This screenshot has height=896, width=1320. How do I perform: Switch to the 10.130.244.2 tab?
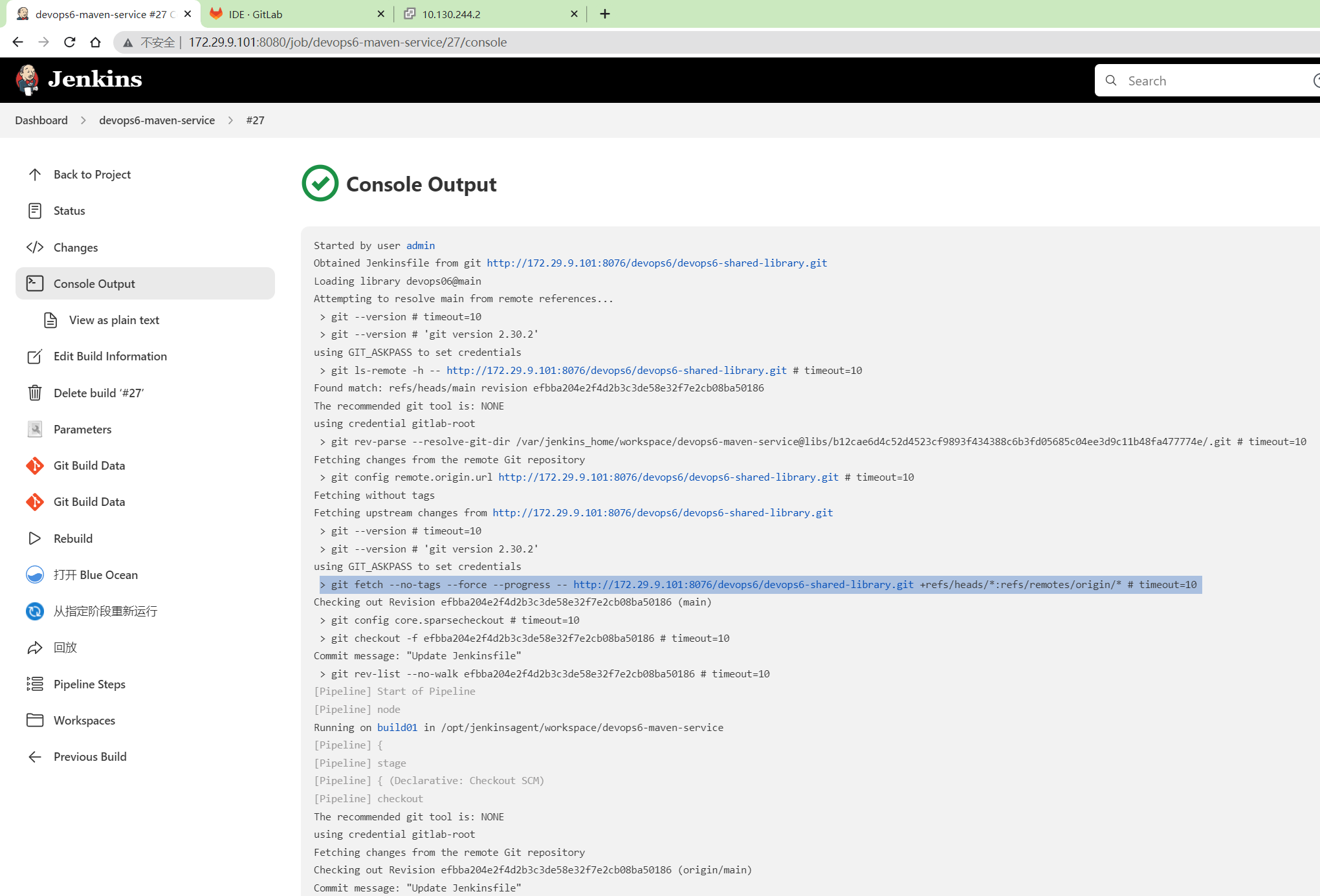tap(492, 14)
